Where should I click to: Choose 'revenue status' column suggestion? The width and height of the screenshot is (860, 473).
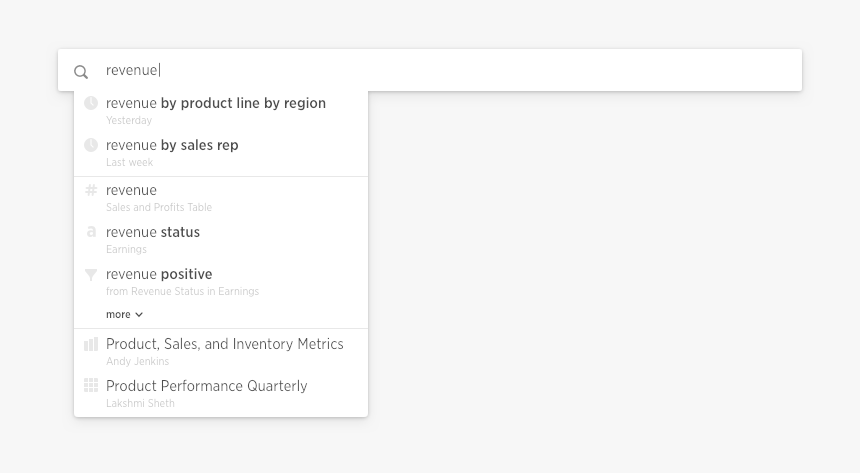click(221, 239)
